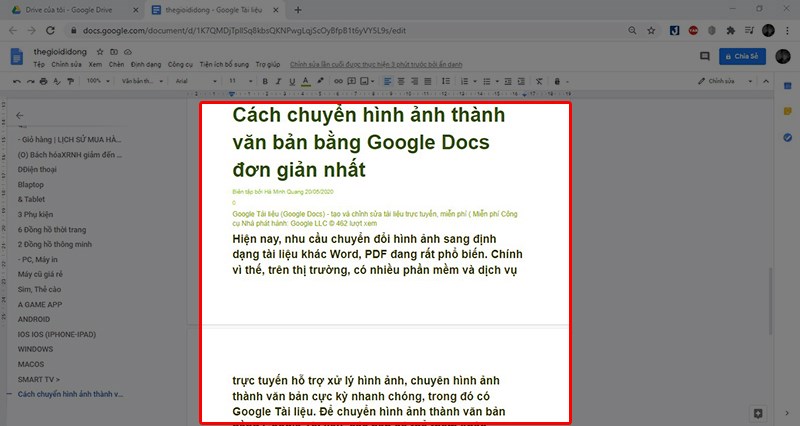Screen dimensions: 800x426
Task: Align text to the right
Action: point(414,81)
